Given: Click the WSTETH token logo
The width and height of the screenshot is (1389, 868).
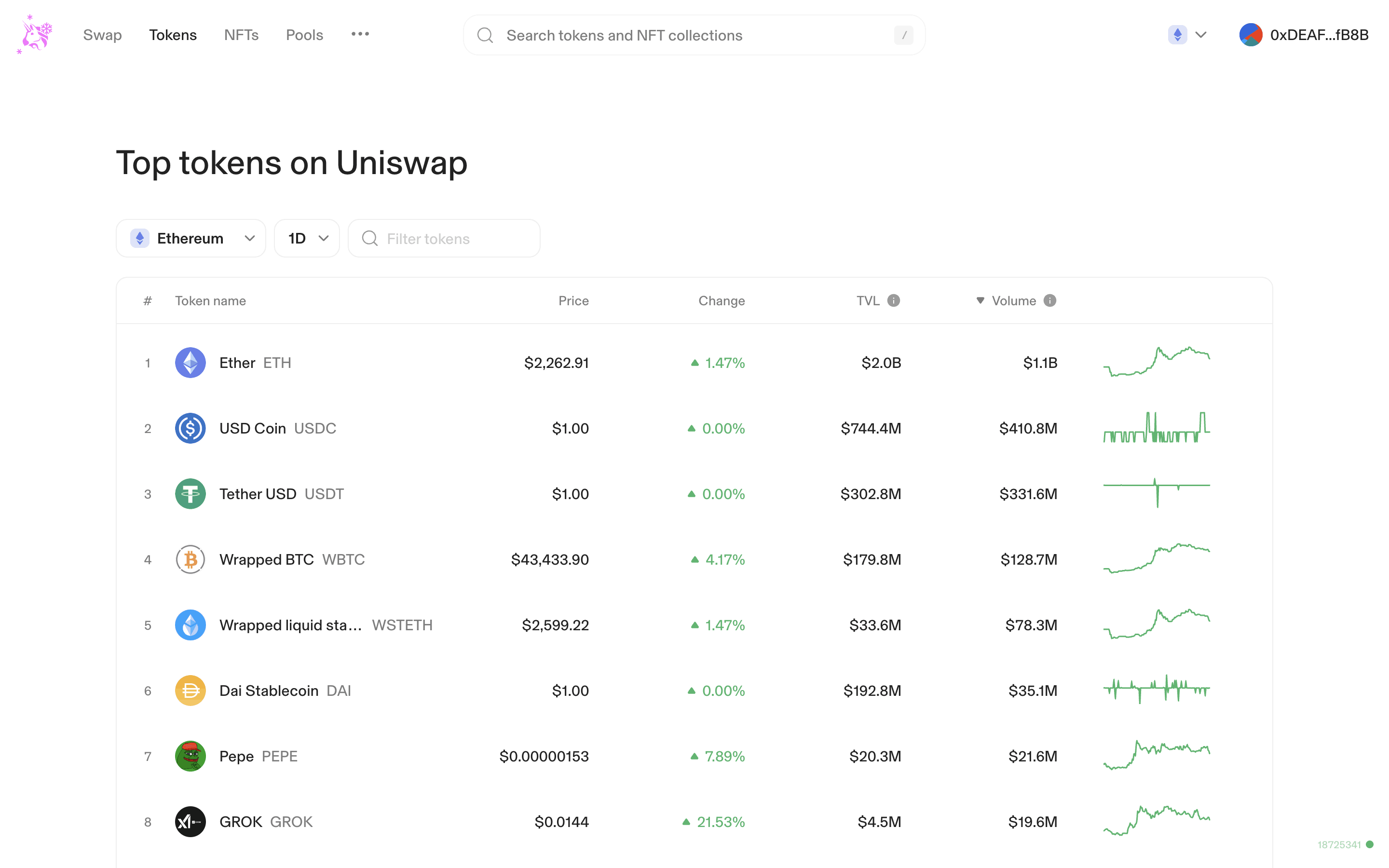Looking at the screenshot, I should (x=191, y=625).
